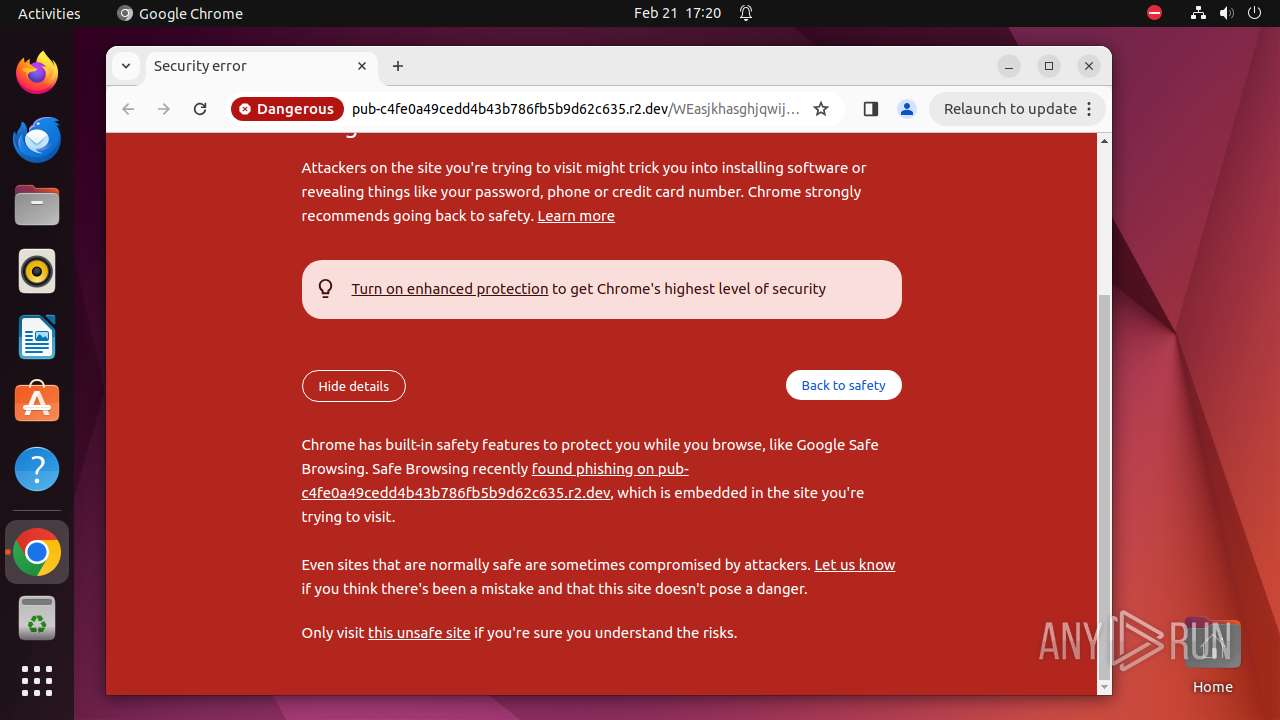
Task: Launch Thunderbird mail from the dock
Action: (x=37, y=139)
